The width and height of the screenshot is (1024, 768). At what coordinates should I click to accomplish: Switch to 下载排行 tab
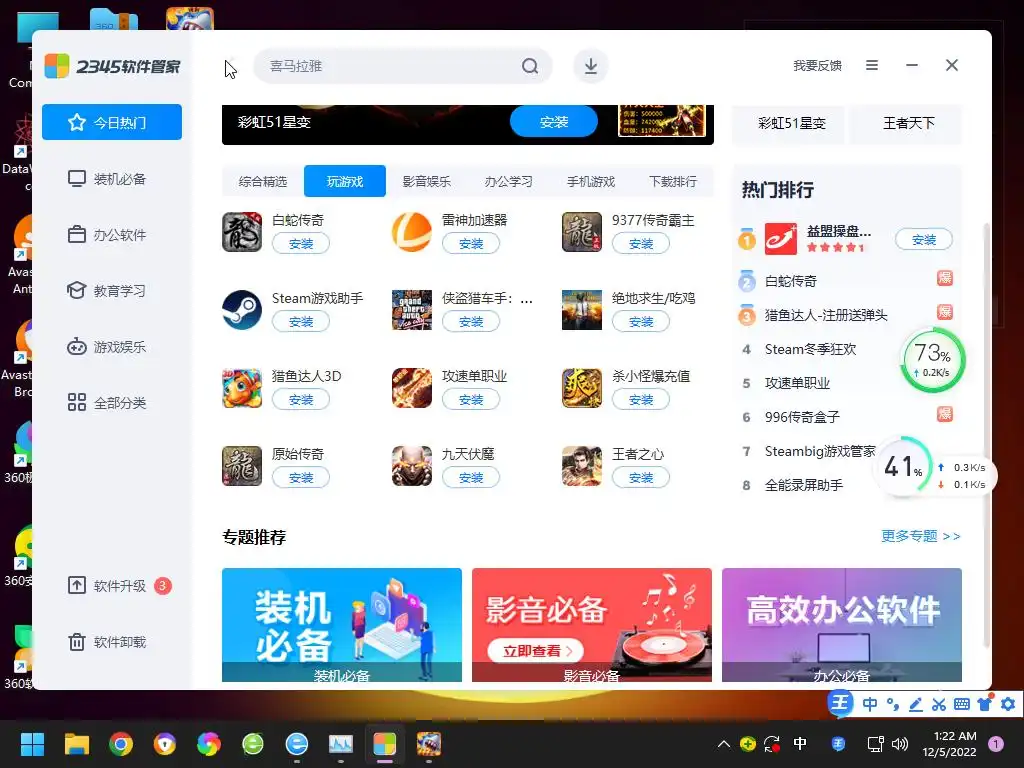(x=673, y=182)
